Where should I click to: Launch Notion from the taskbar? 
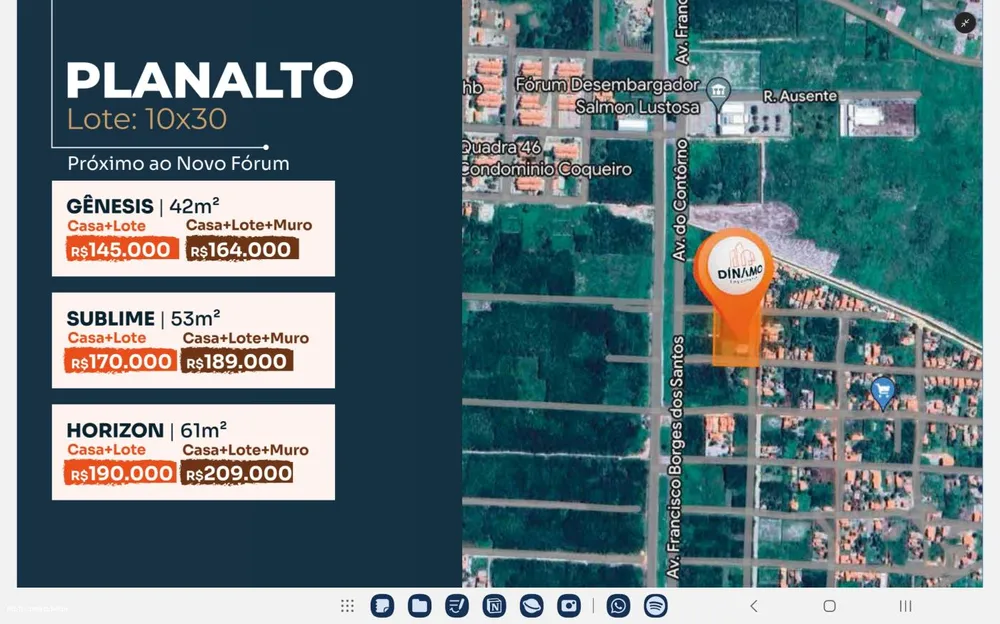pyautogui.click(x=494, y=606)
